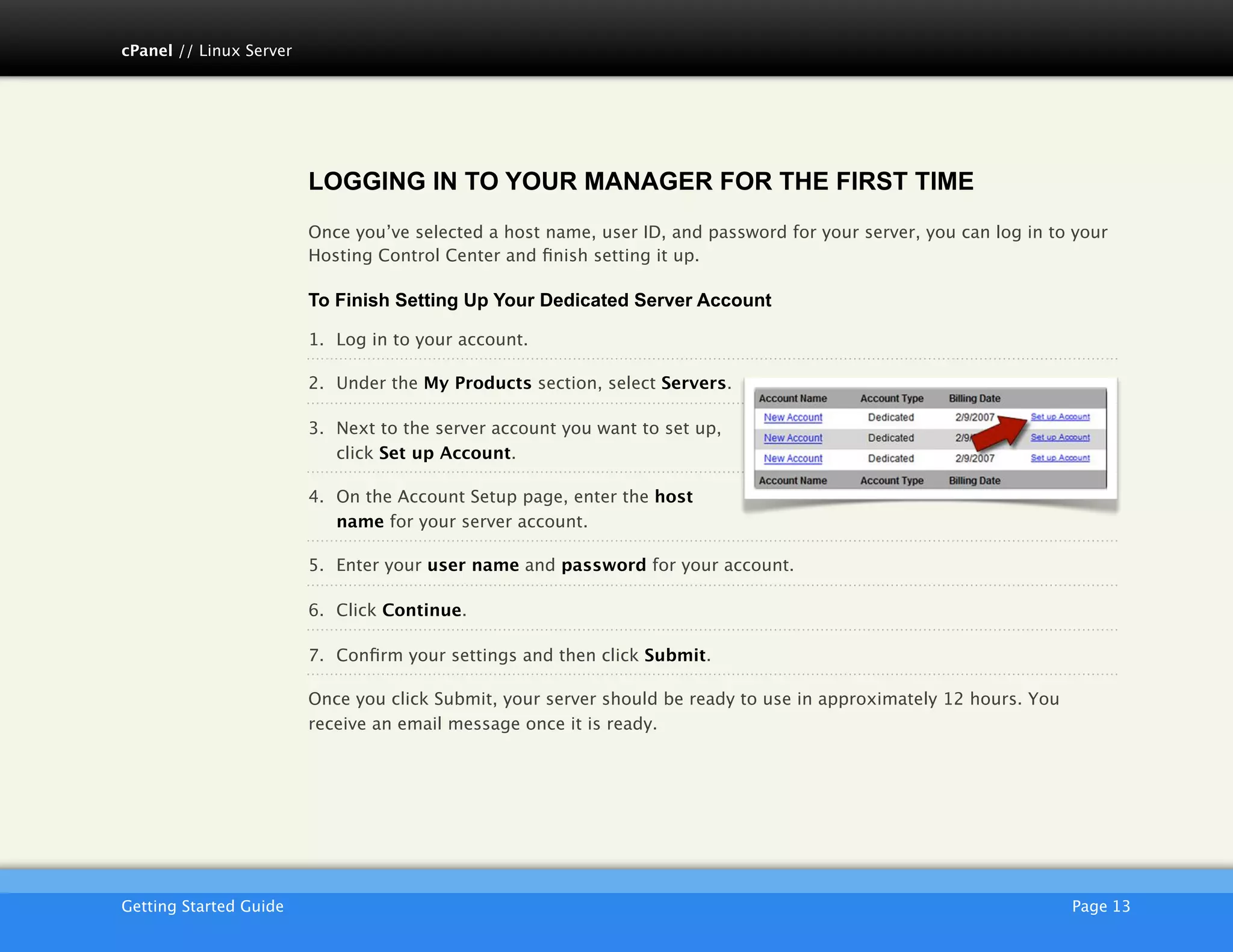Click the To Finish Setting Up subheading

[539, 300]
